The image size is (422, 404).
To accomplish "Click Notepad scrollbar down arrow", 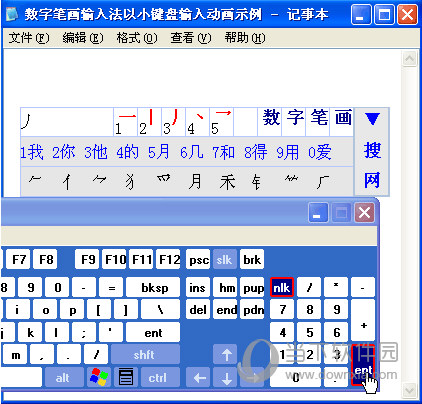I will pos(410,390).
